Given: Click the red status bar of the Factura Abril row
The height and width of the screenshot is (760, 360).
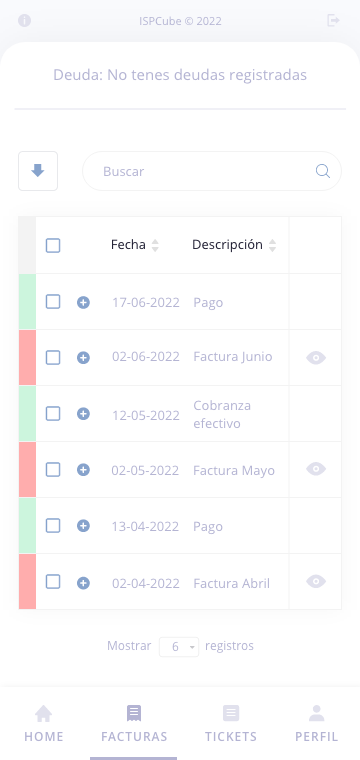Looking at the screenshot, I should pyautogui.click(x=27, y=582).
